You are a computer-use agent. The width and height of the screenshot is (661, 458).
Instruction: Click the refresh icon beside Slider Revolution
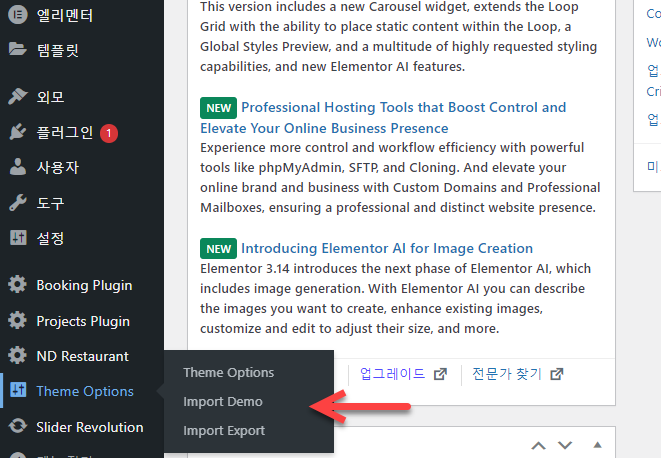point(18,426)
